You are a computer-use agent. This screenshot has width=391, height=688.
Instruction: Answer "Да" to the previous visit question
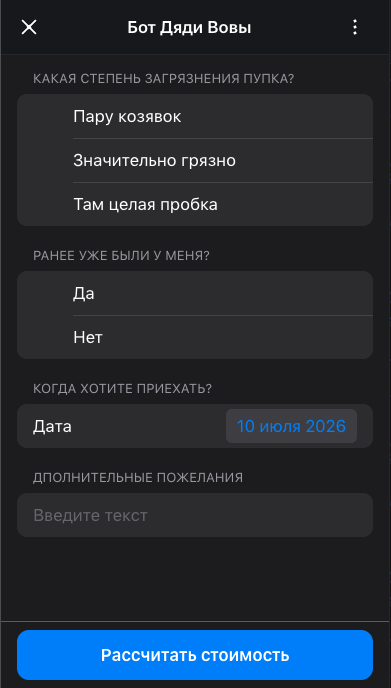point(195,293)
